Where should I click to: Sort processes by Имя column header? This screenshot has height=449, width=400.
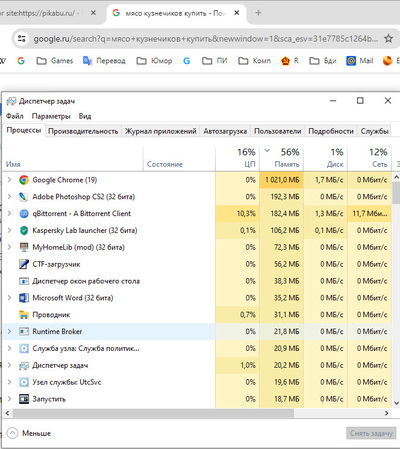pos(73,158)
